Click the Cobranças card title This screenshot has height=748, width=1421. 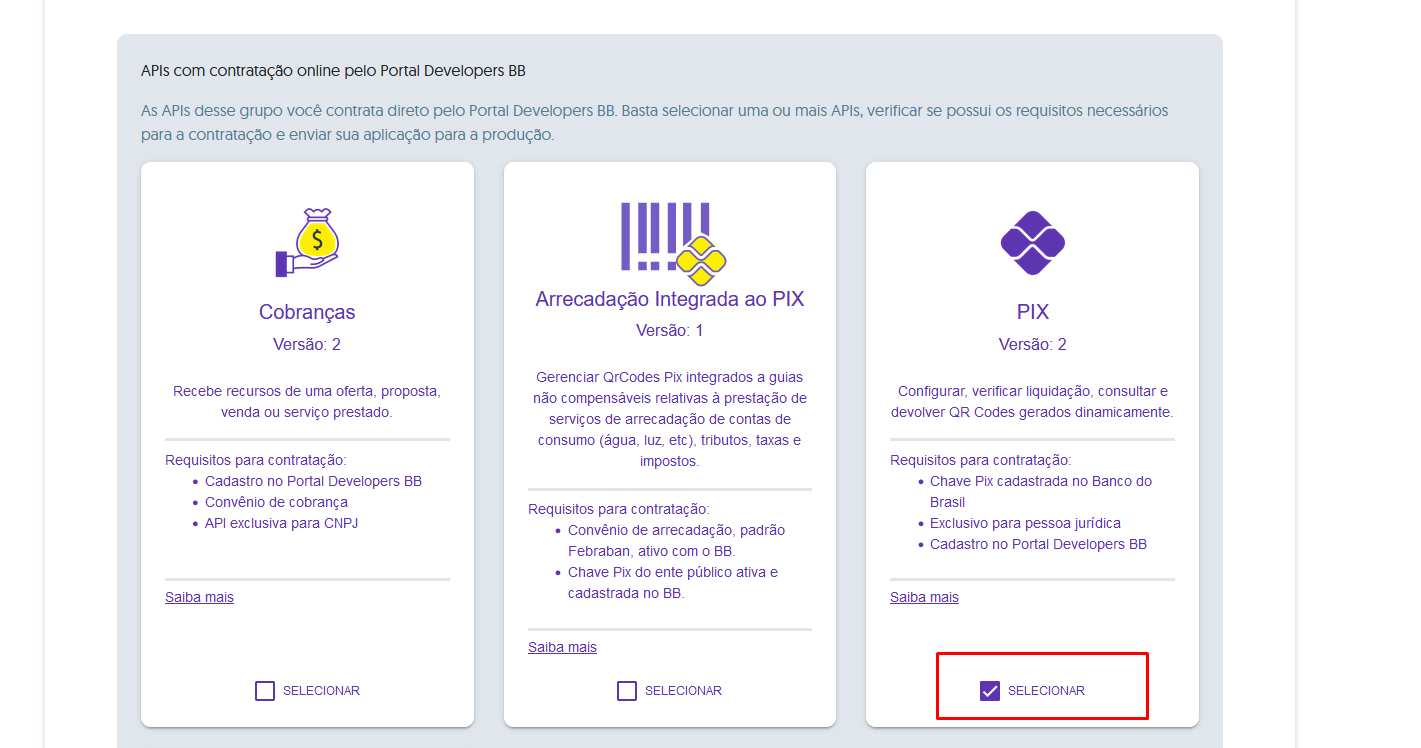(x=307, y=312)
